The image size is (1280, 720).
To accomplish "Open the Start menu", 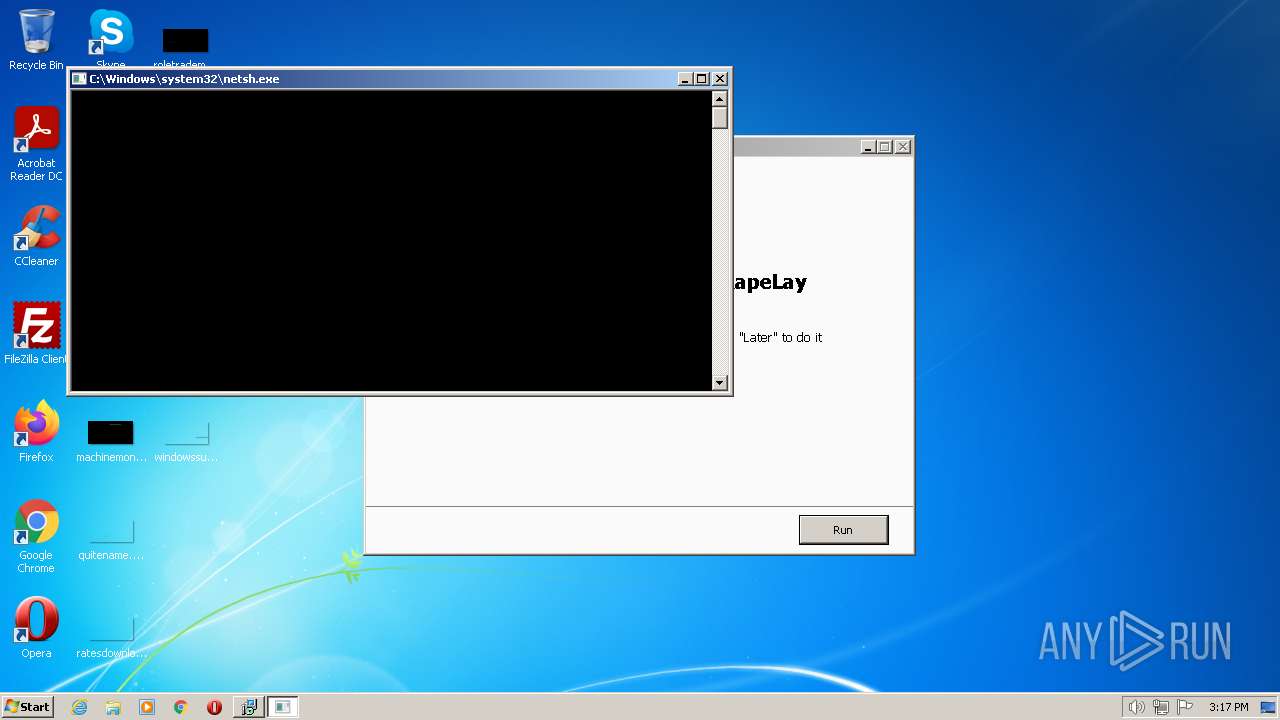I will coord(27,707).
